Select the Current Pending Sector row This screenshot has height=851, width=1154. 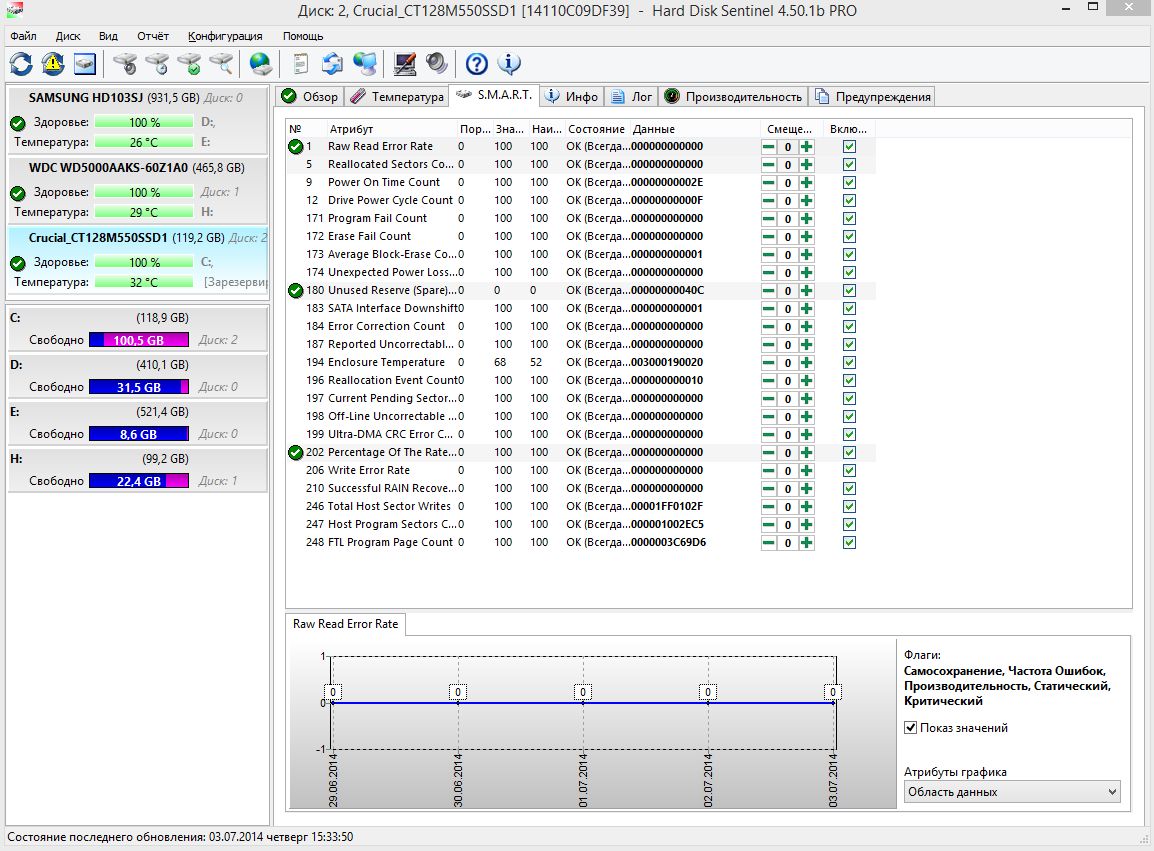580,398
